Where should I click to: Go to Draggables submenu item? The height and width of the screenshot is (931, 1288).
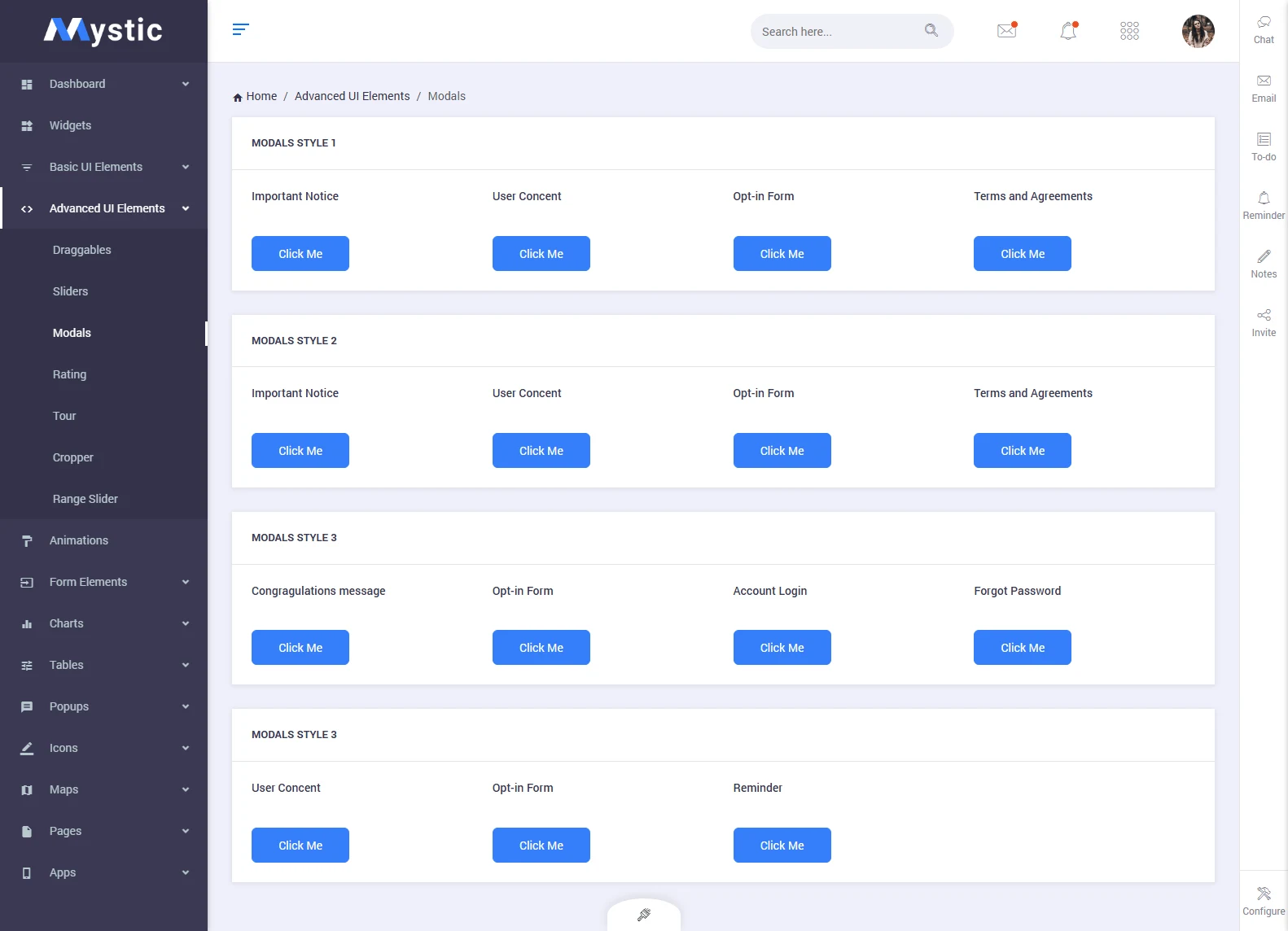pos(82,250)
